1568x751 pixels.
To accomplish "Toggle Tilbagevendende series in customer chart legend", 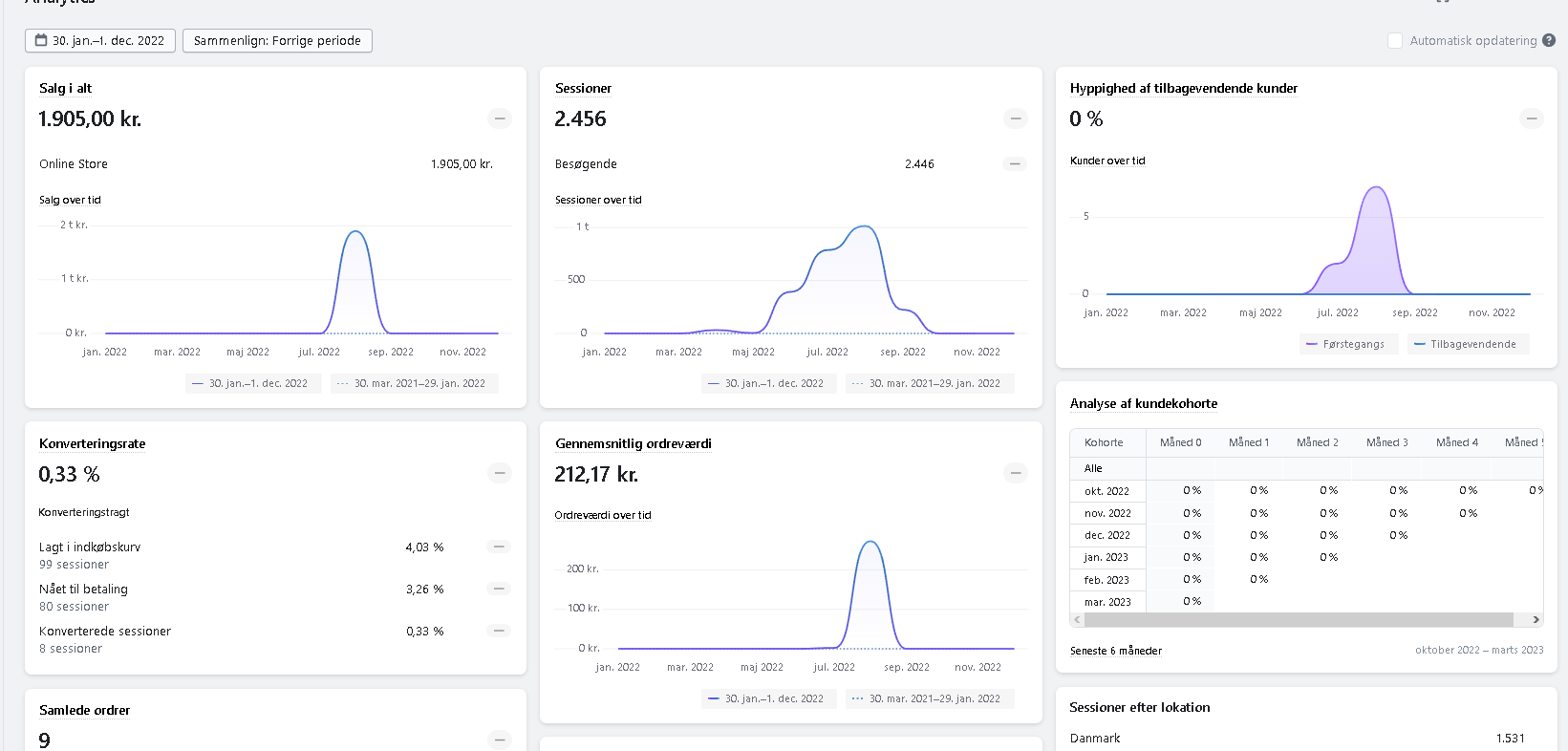I will pyautogui.click(x=1468, y=344).
